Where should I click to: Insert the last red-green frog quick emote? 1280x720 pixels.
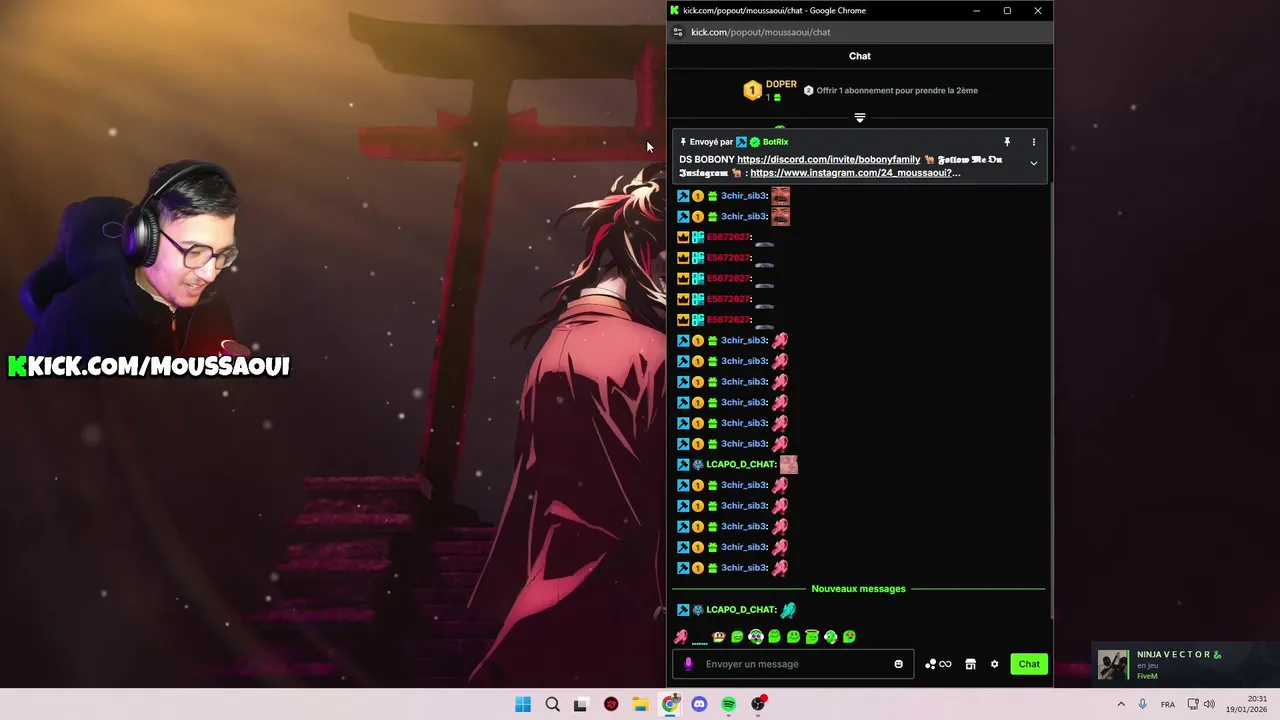click(x=849, y=637)
